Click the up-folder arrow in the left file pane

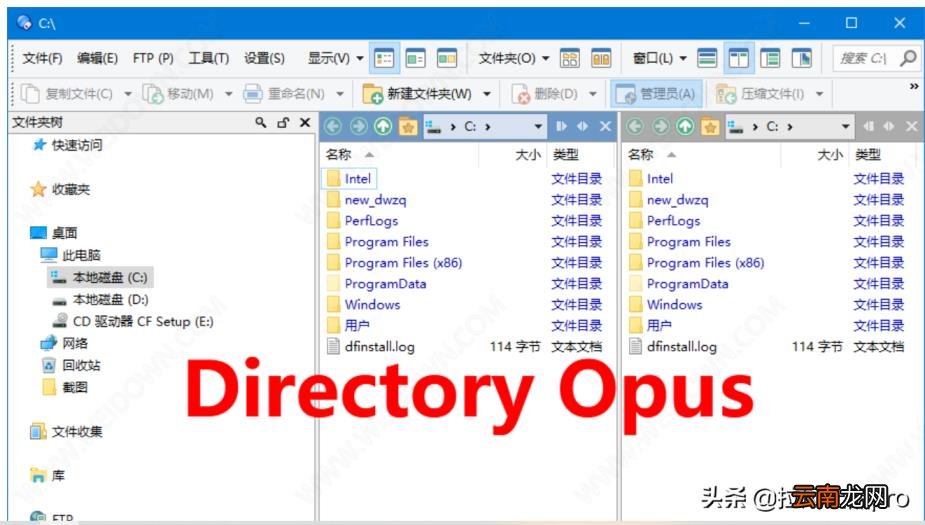point(383,126)
